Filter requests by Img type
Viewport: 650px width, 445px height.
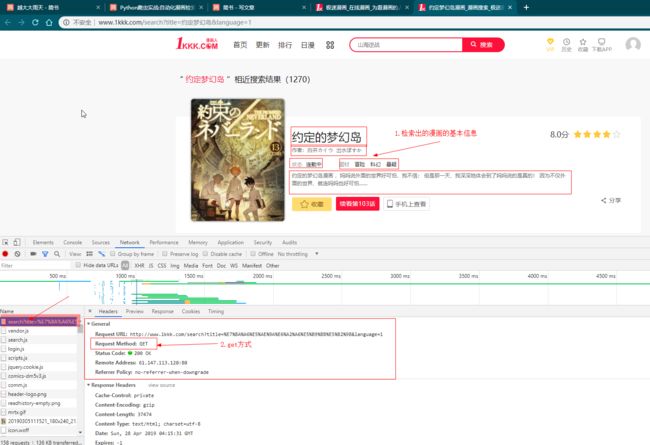click(x=175, y=265)
